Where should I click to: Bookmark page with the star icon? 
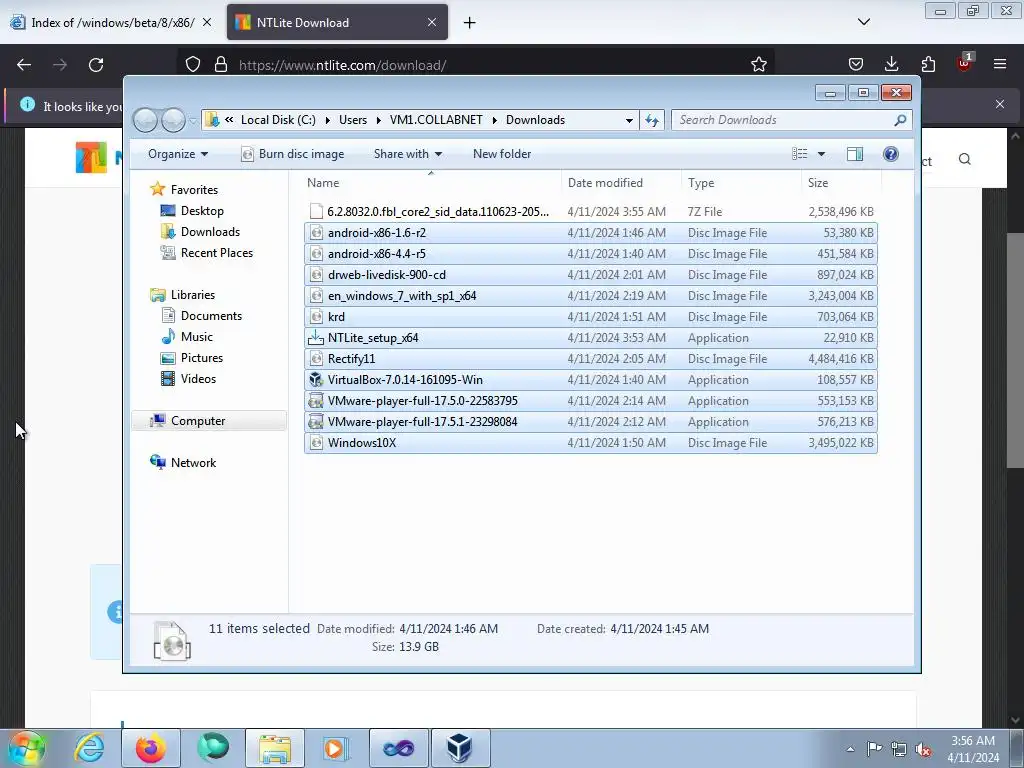point(758,65)
